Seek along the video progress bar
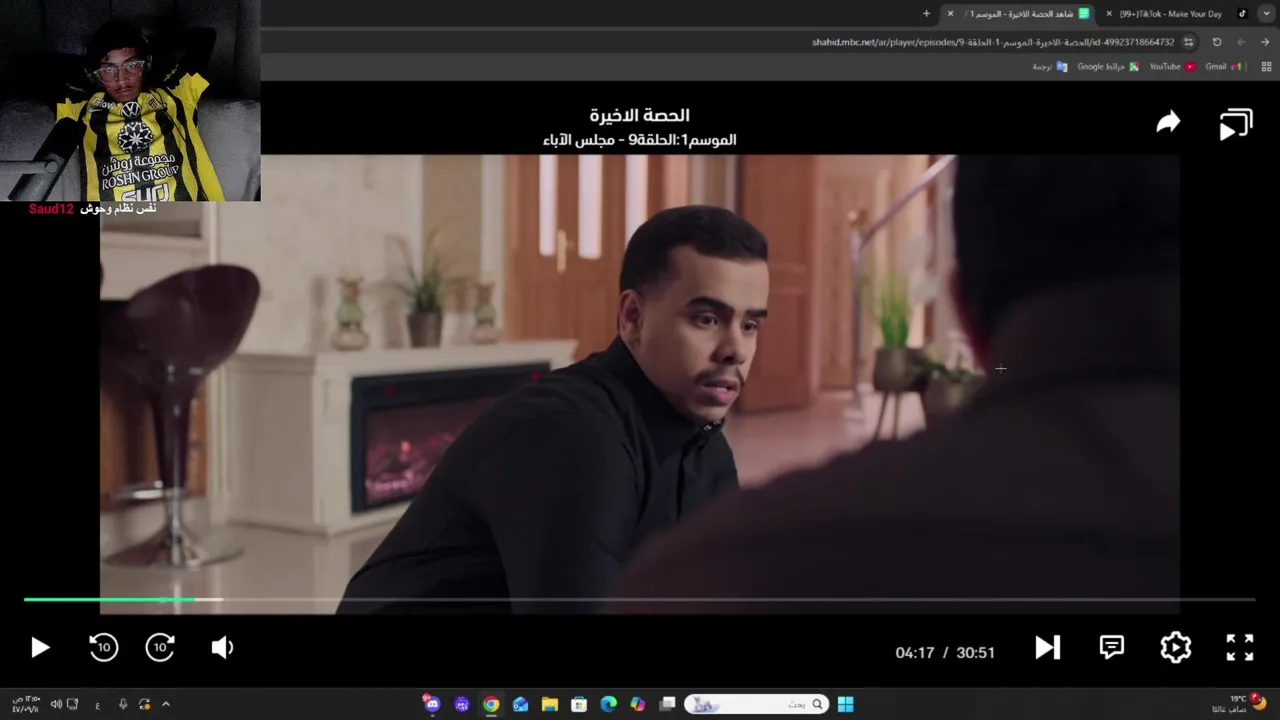Screen dimensions: 1280x720 [640, 599]
